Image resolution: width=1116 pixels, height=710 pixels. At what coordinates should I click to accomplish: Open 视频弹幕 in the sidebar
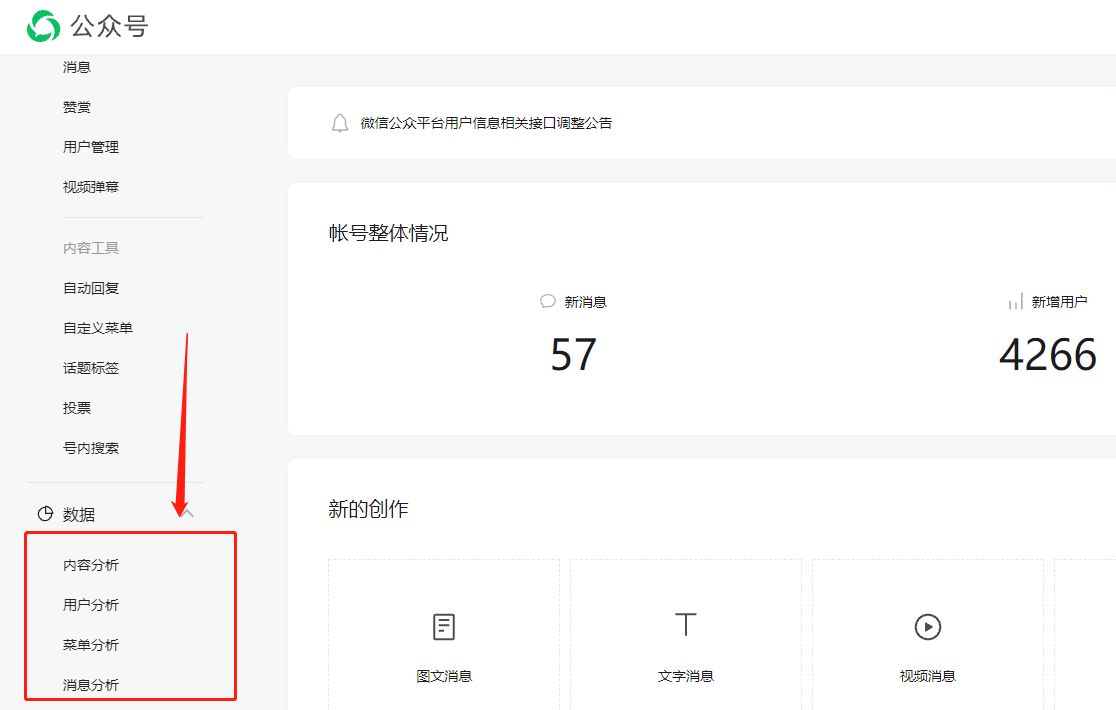tap(90, 186)
